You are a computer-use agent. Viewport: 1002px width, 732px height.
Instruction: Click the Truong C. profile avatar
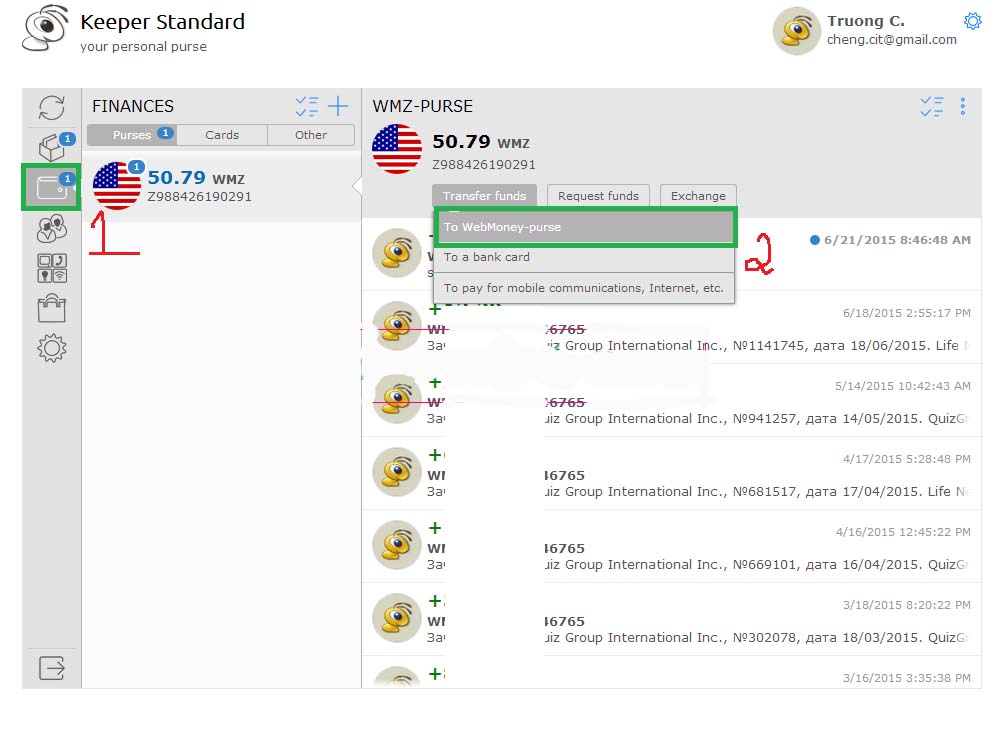(796, 31)
